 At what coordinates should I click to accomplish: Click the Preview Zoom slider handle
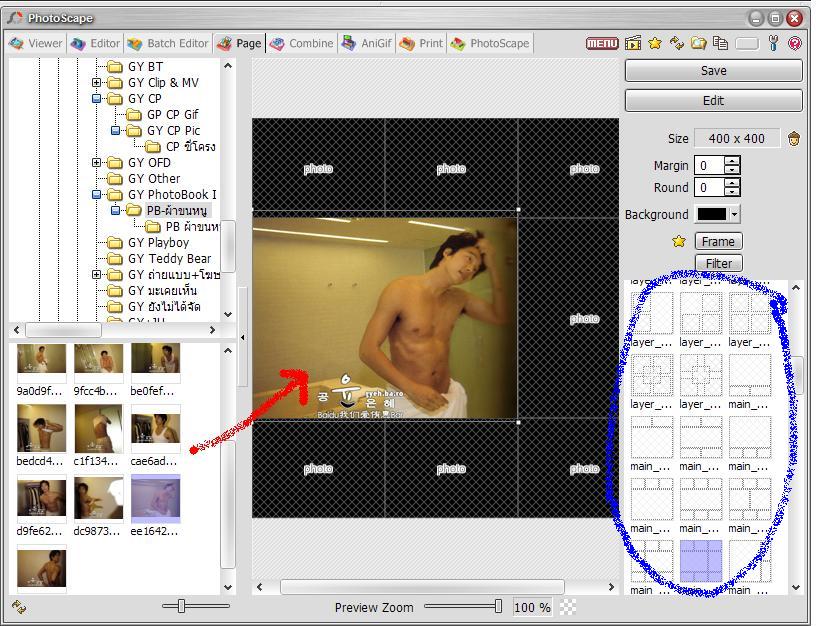click(498, 606)
